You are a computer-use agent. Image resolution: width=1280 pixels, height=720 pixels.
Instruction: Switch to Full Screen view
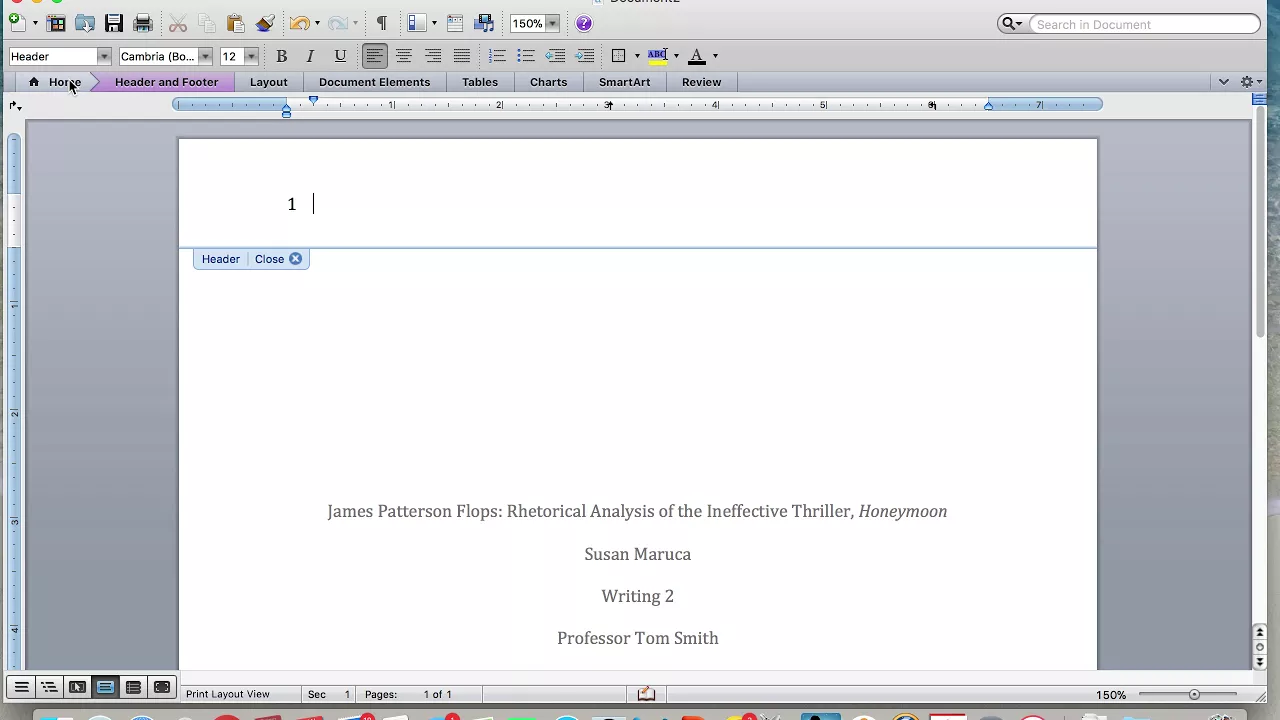pyautogui.click(x=161, y=687)
